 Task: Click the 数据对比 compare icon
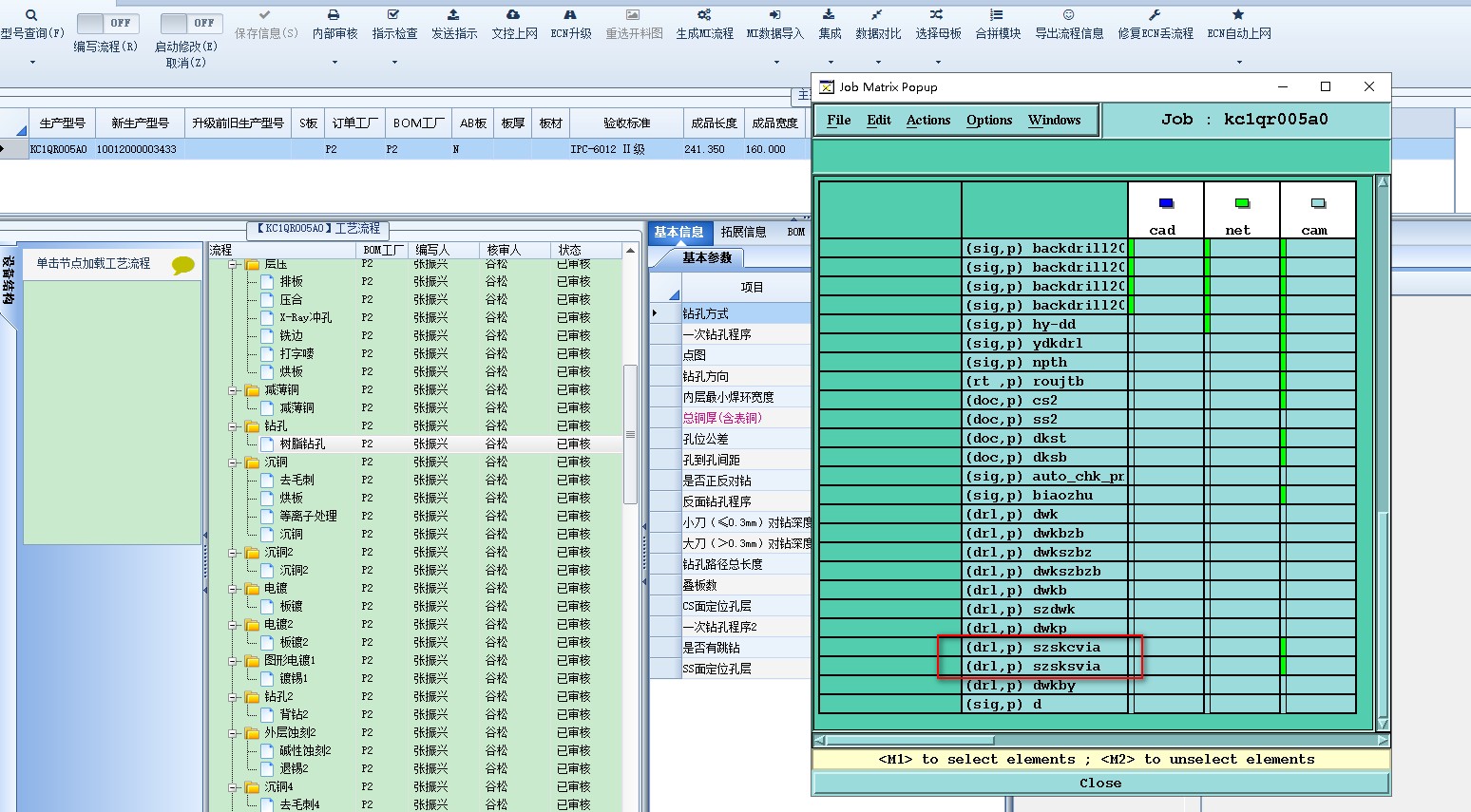click(x=877, y=15)
